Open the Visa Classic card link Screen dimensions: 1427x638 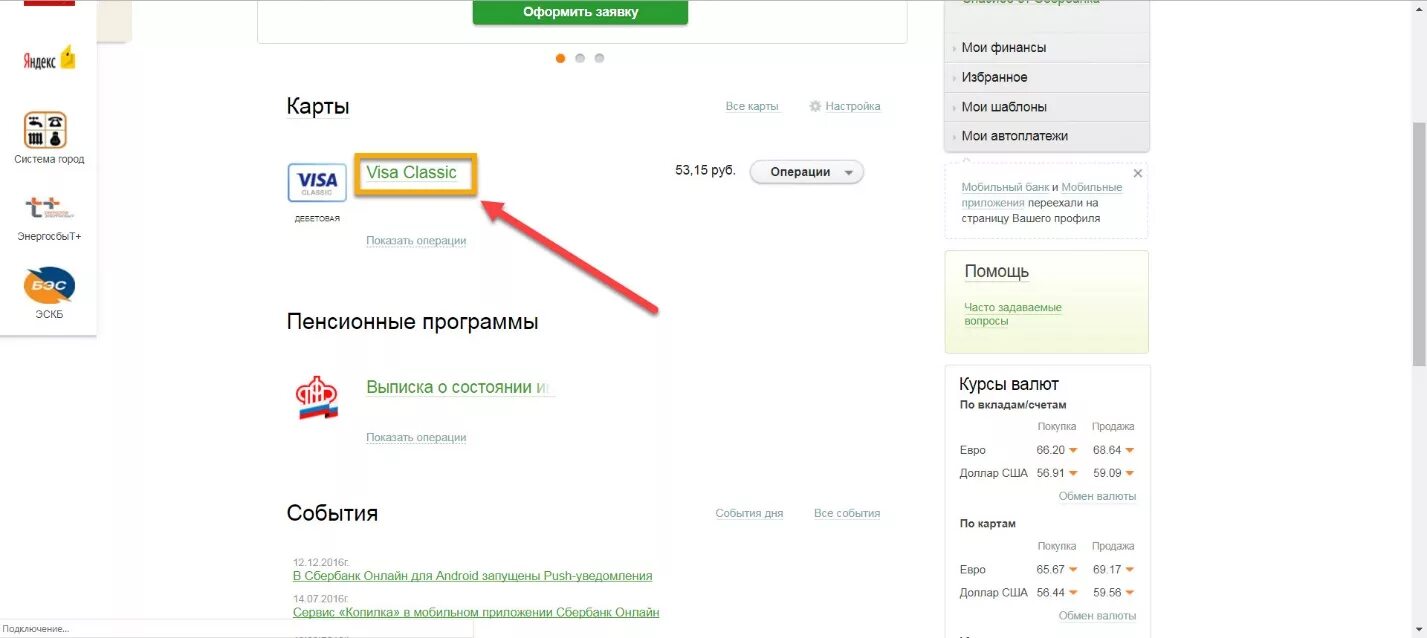(x=411, y=172)
